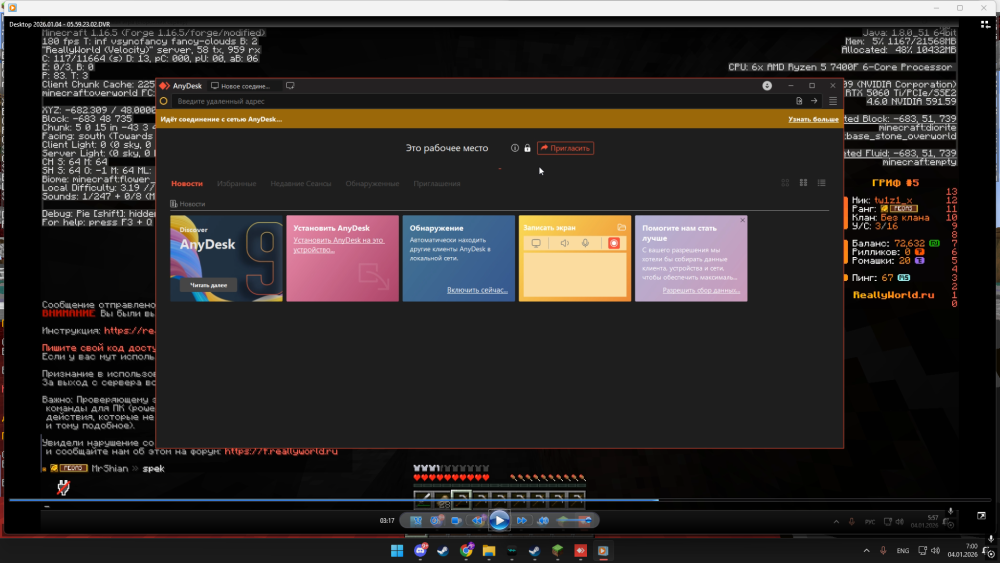Click the rewind button in media player
This screenshot has height=563, width=1000.
pos(477,520)
